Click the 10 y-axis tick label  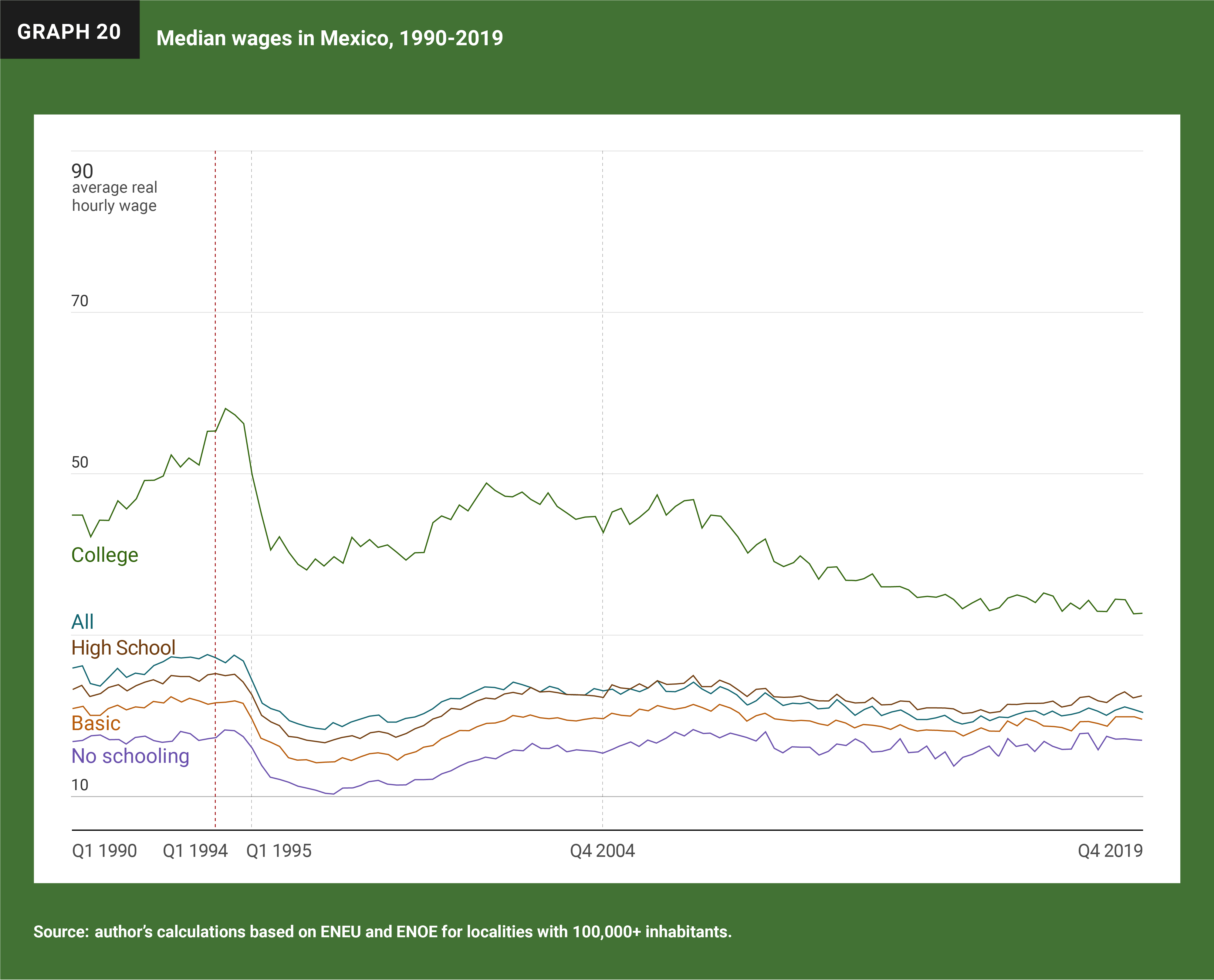[79, 785]
